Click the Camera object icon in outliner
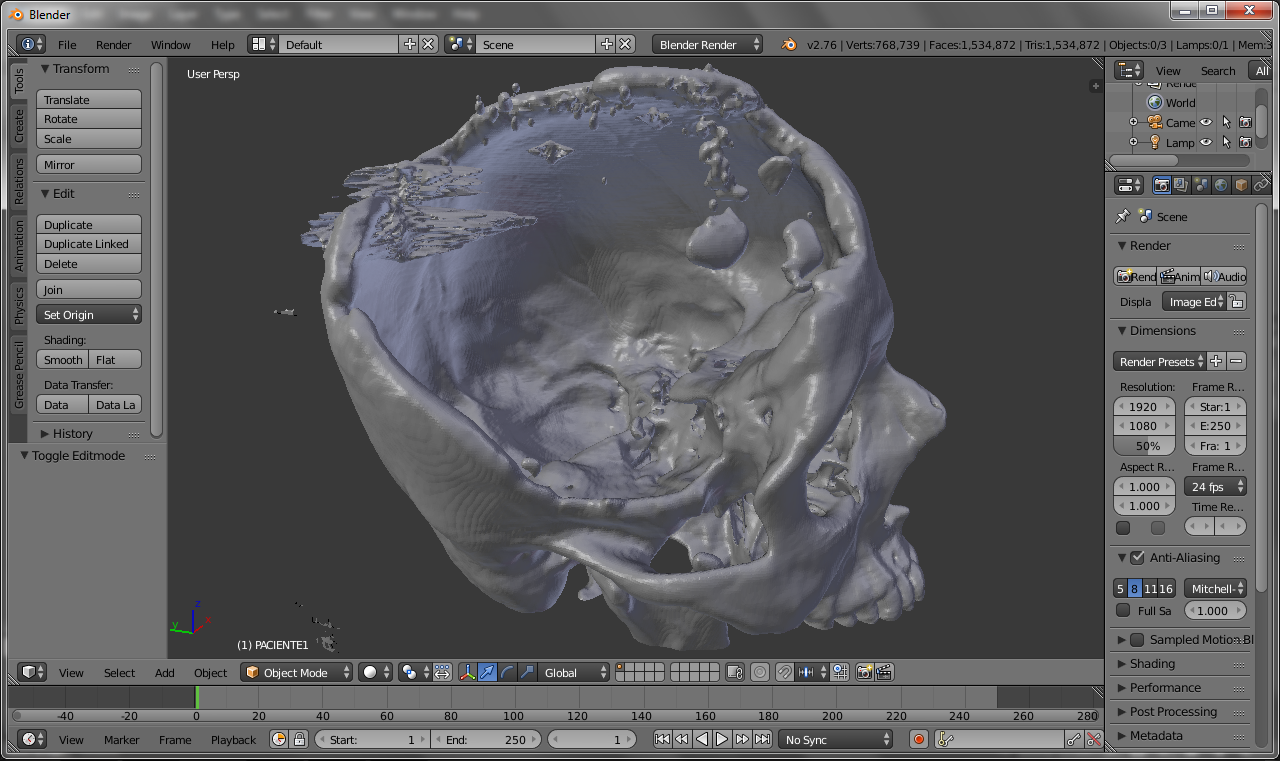 tap(1155, 122)
